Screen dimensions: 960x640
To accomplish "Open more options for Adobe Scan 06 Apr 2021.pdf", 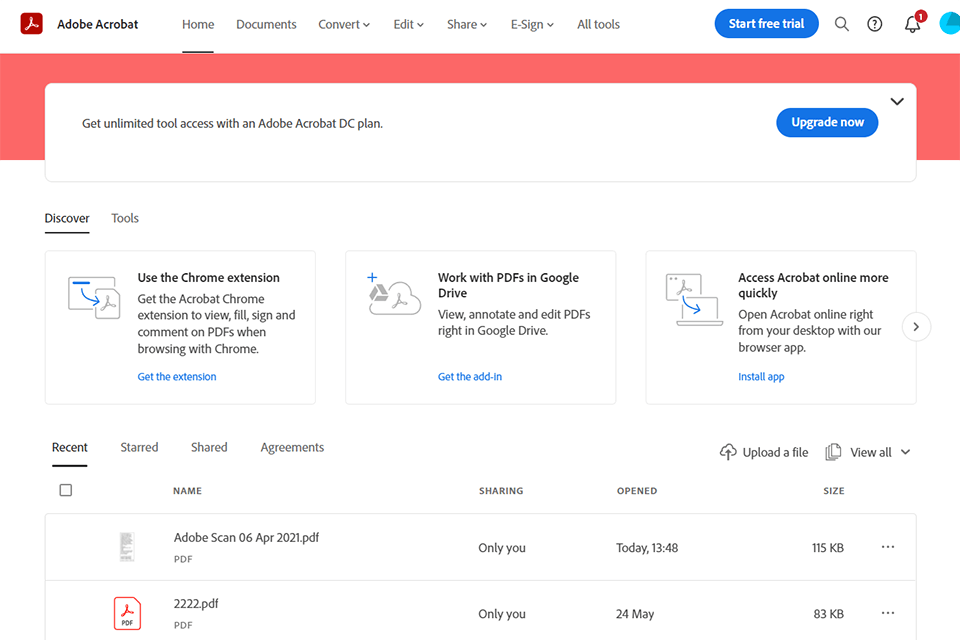I will [x=888, y=547].
